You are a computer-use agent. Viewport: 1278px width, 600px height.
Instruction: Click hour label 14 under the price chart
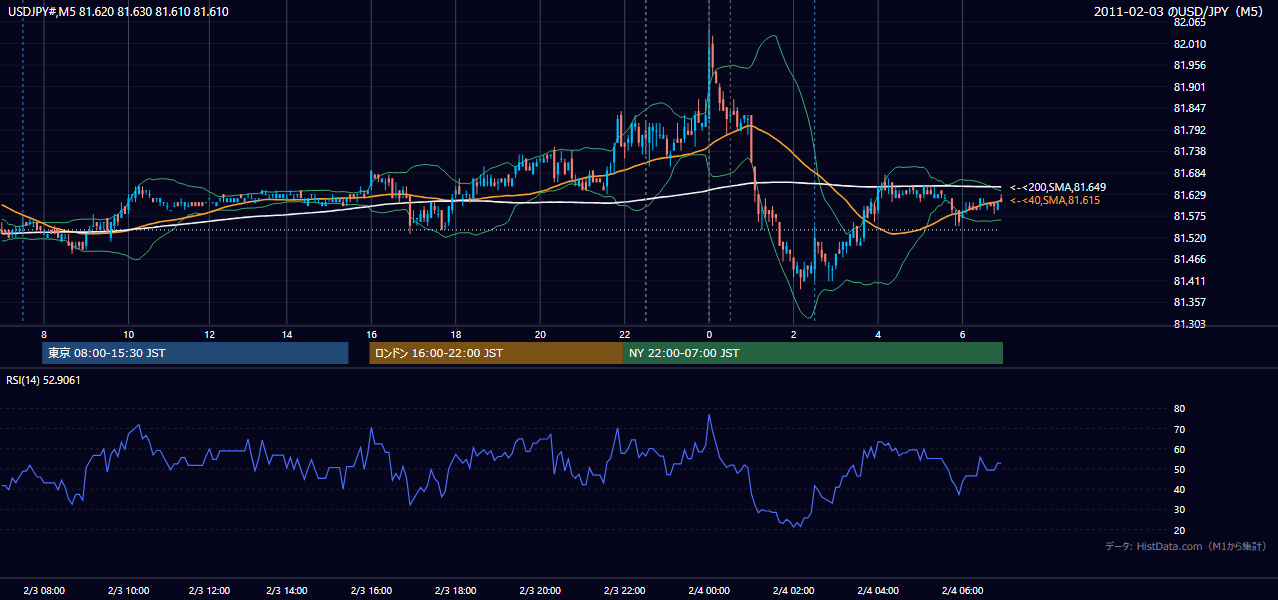pos(287,334)
